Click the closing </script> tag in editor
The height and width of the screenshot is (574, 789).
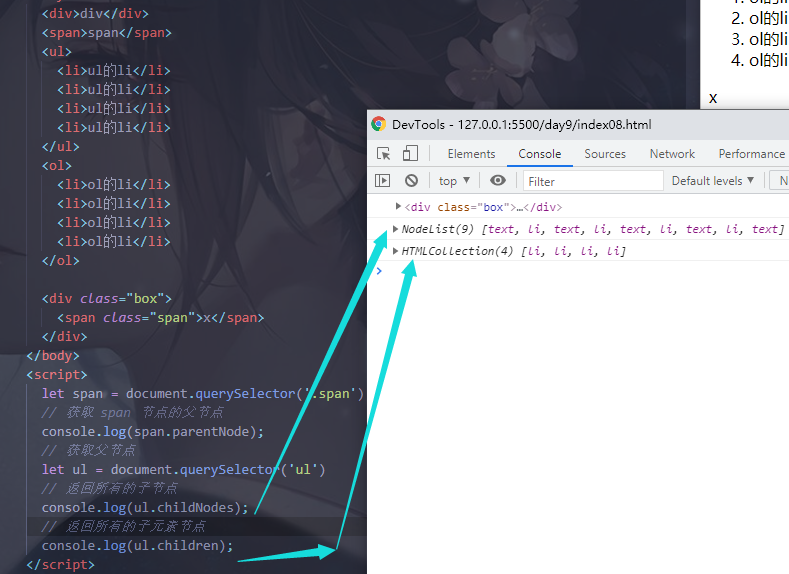point(60,564)
